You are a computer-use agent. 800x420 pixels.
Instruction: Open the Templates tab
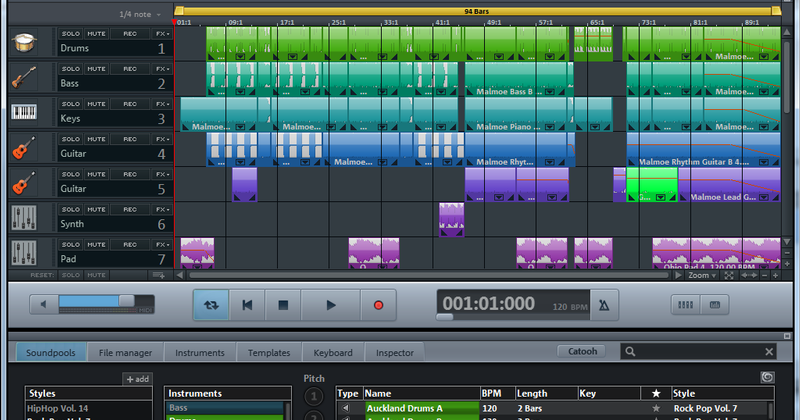coord(269,353)
